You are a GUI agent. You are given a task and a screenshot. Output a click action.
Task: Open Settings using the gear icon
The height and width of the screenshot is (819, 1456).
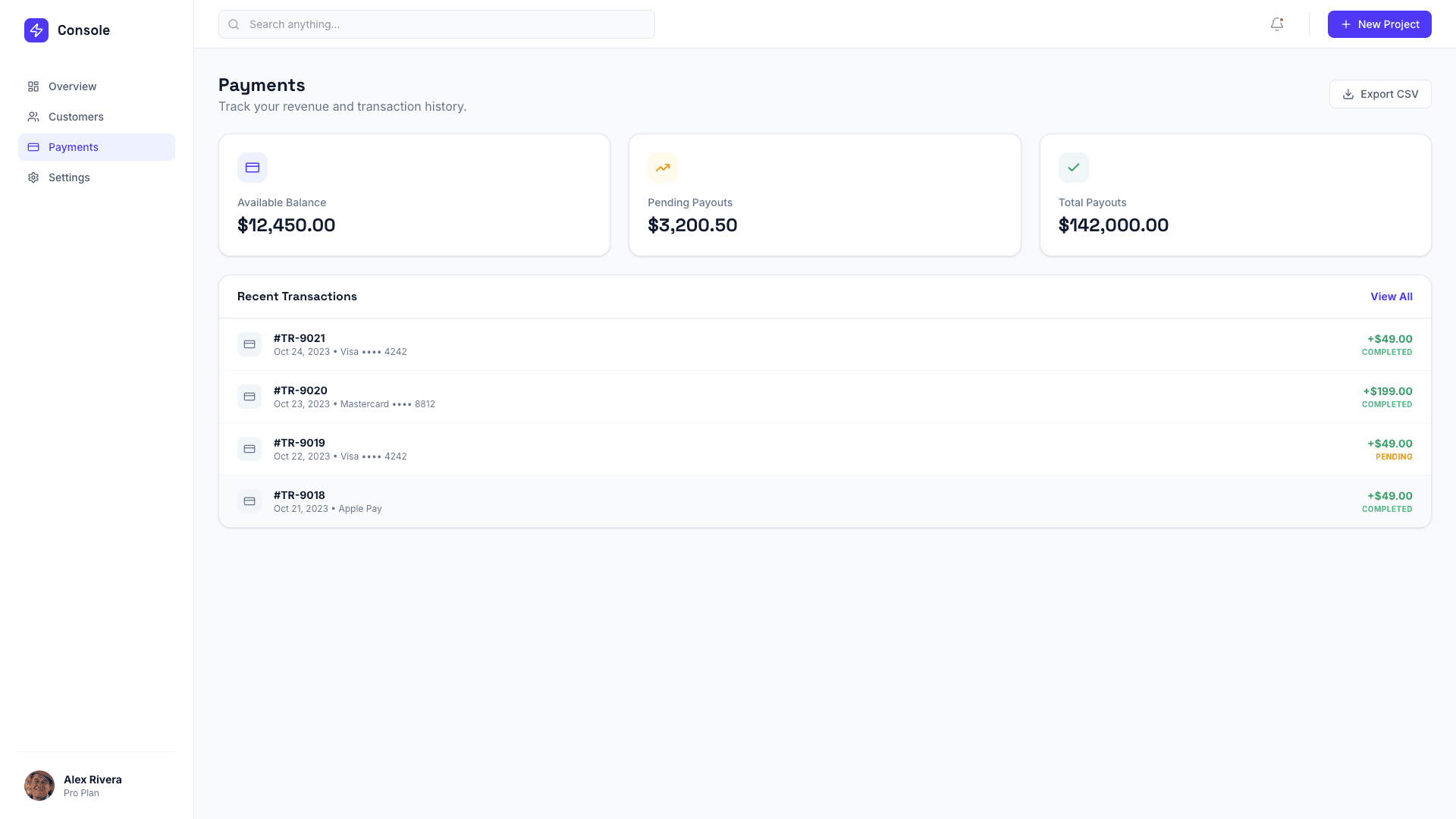pyautogui.click(x=33, y=177)
